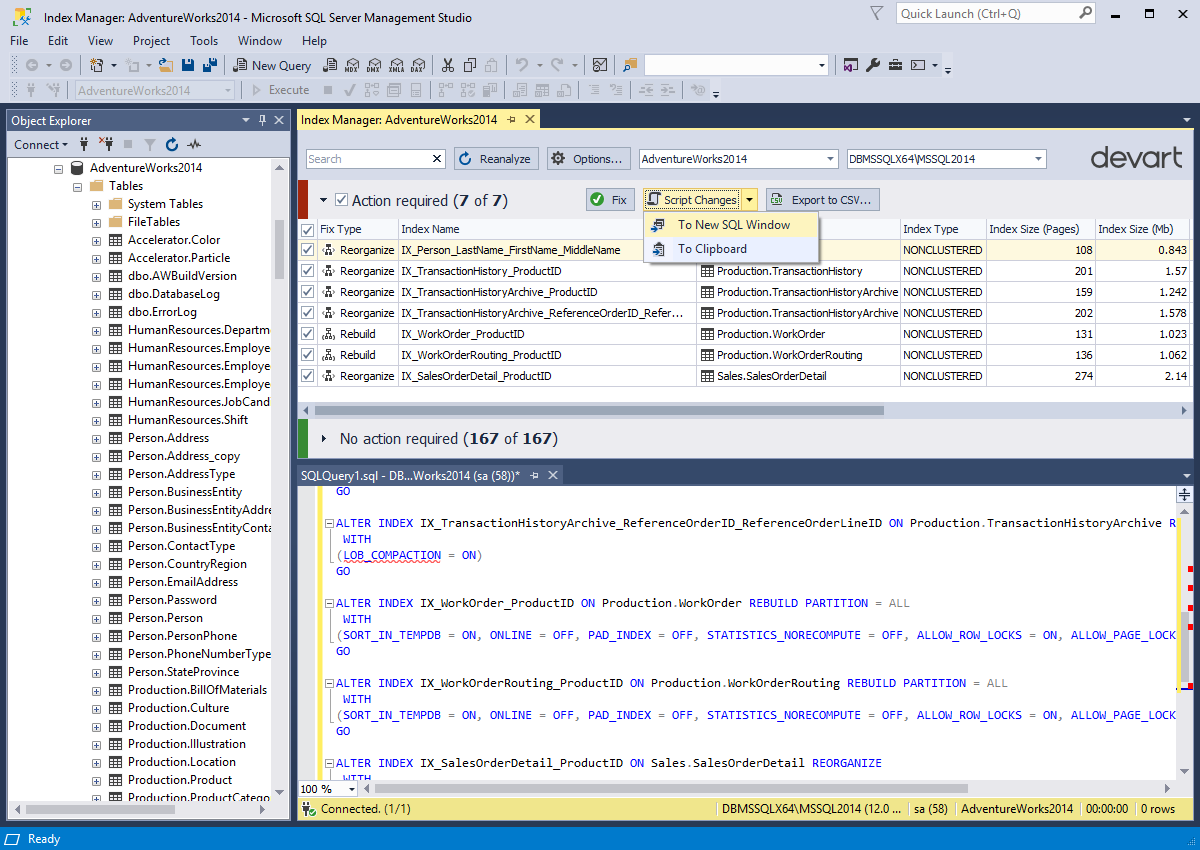Click the Cut scissors icon in toolbar
This screenshot has width=1200, height=850.
coord(447,65)
